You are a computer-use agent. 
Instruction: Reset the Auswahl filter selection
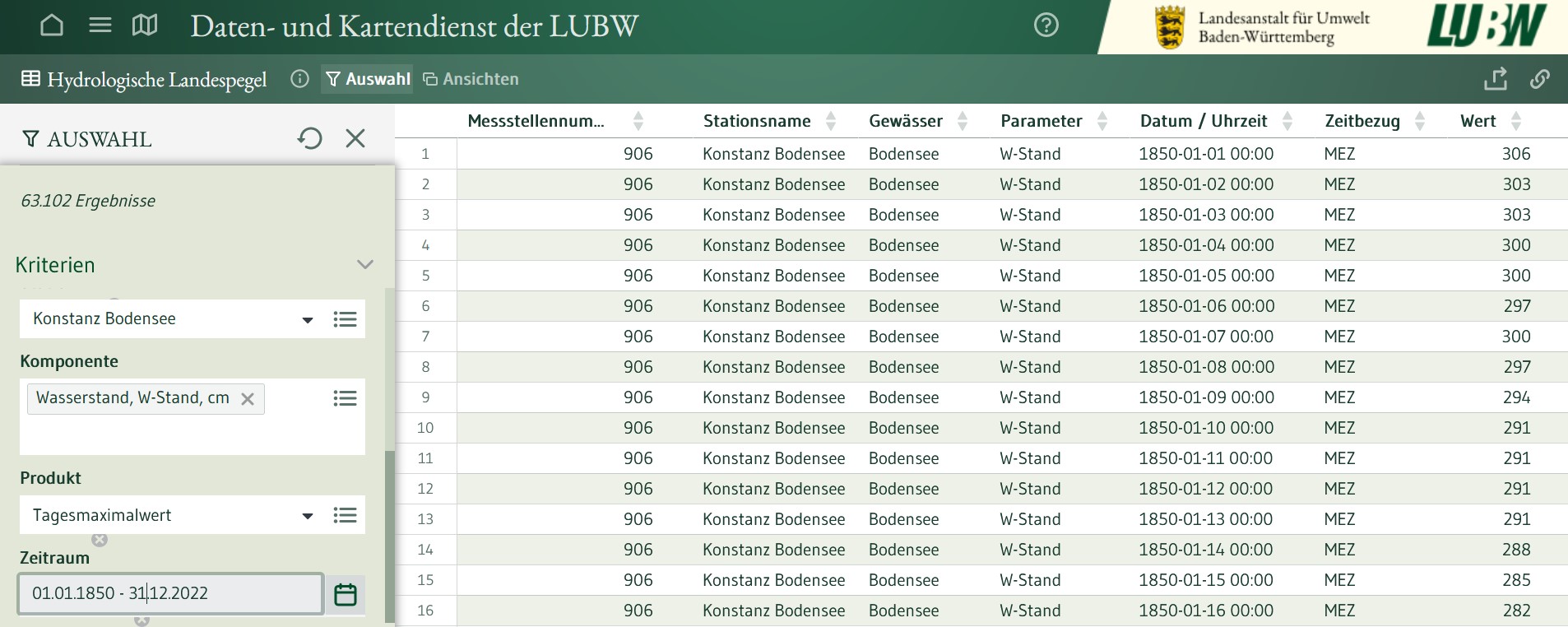(310, 138)
